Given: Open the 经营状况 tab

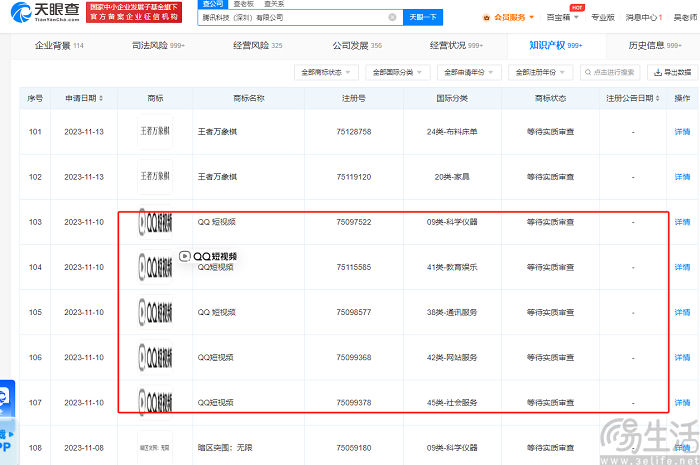Looking at the screenshot, I should [456, 46].
